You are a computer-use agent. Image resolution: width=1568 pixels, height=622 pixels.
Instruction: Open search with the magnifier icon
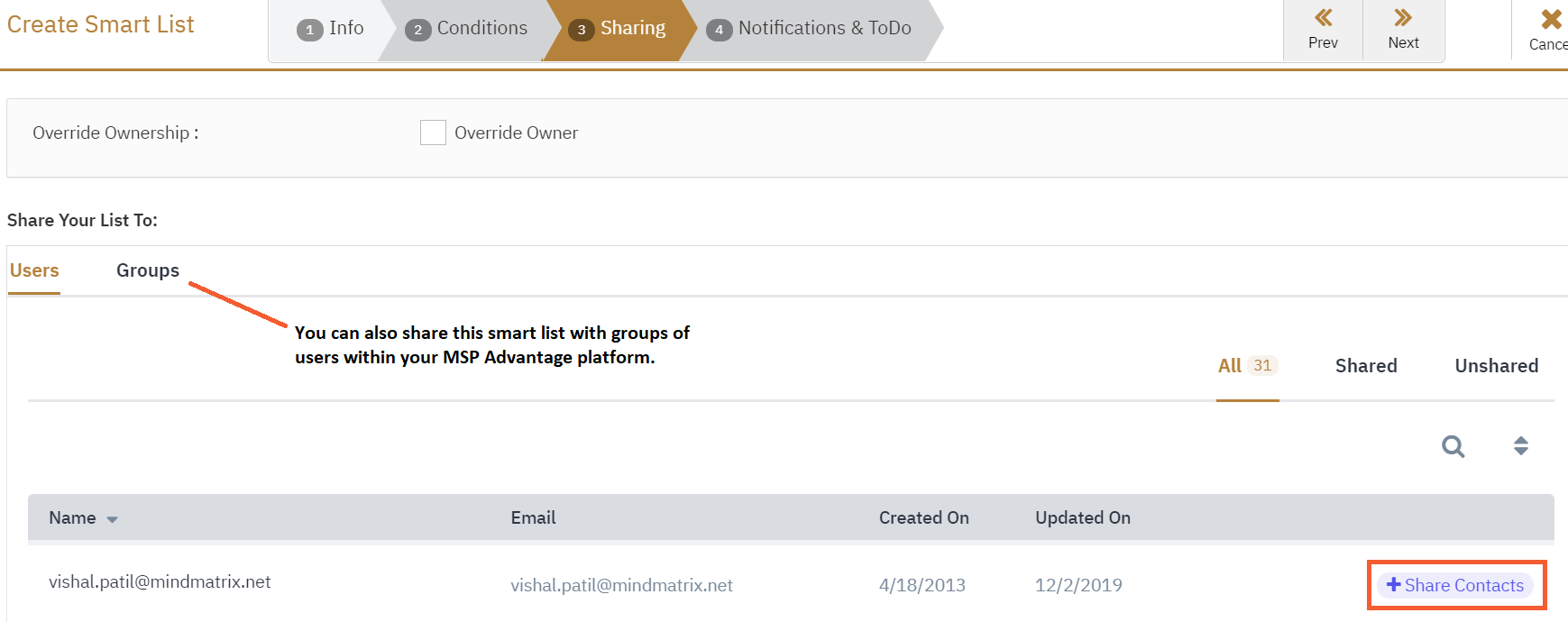point(1453,446)
